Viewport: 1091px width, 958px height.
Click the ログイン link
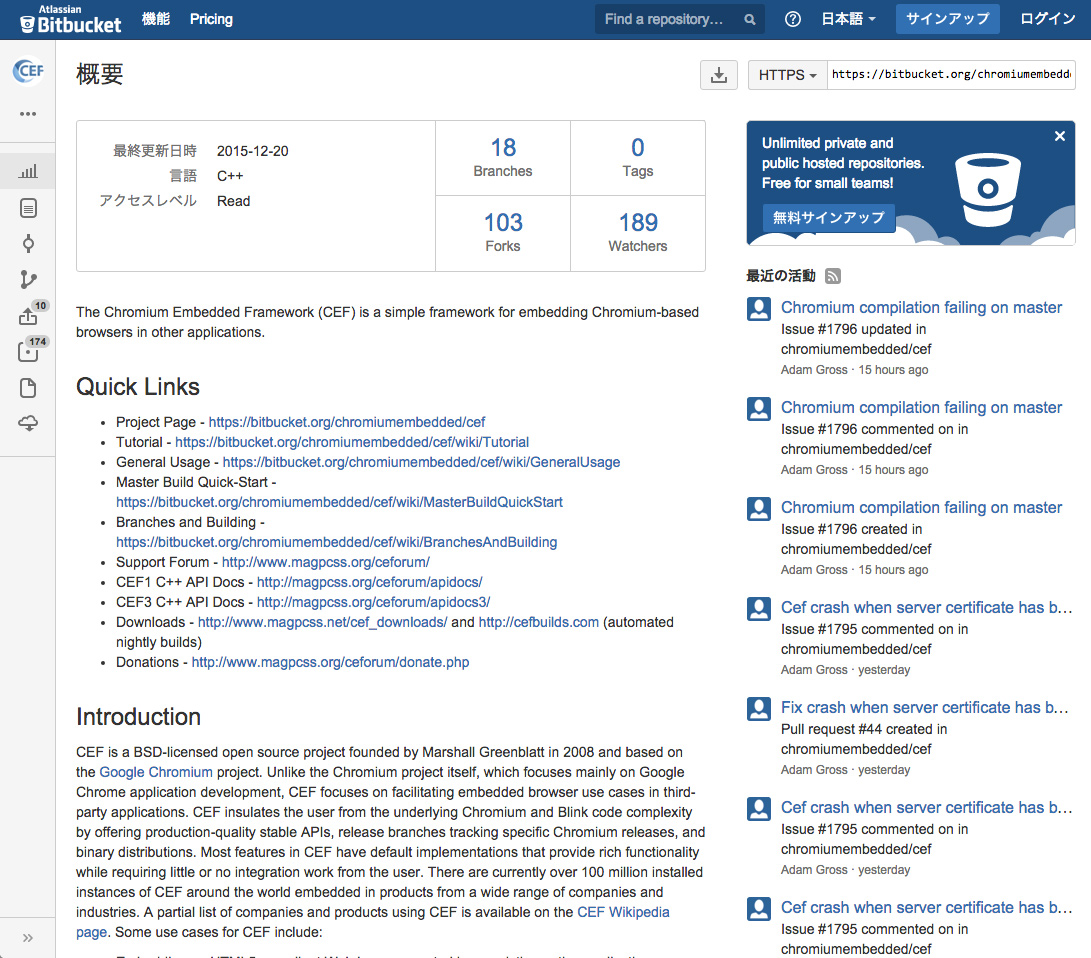pos(1047,19)
